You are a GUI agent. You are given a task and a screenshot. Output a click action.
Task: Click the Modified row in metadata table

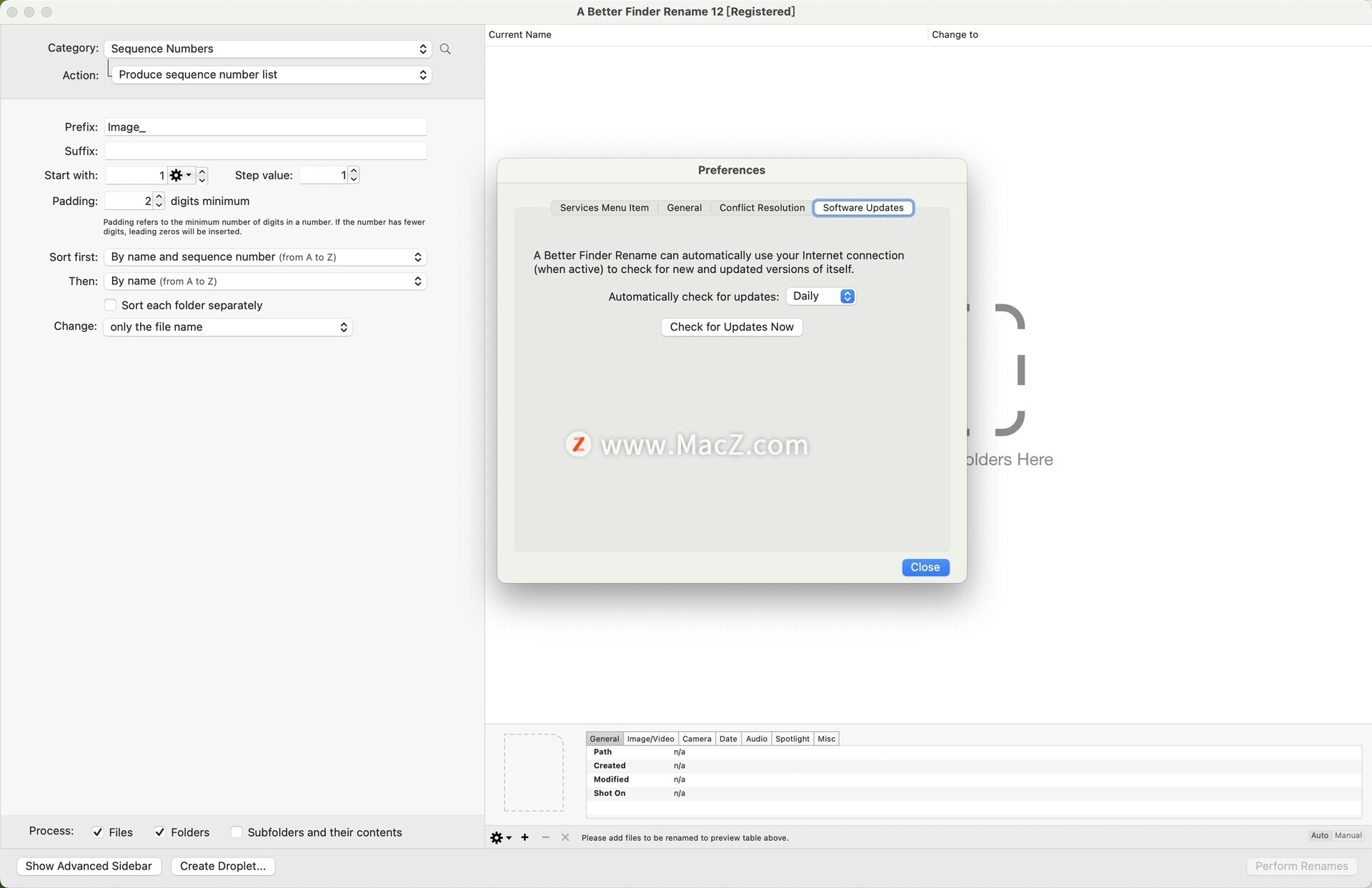[974, 779]
